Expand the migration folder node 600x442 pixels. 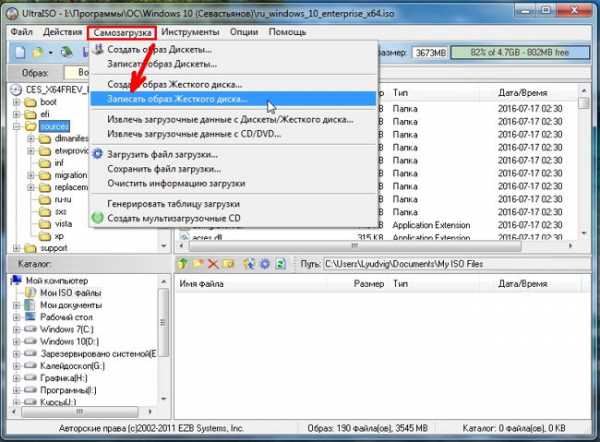click(x=31, y=175)
